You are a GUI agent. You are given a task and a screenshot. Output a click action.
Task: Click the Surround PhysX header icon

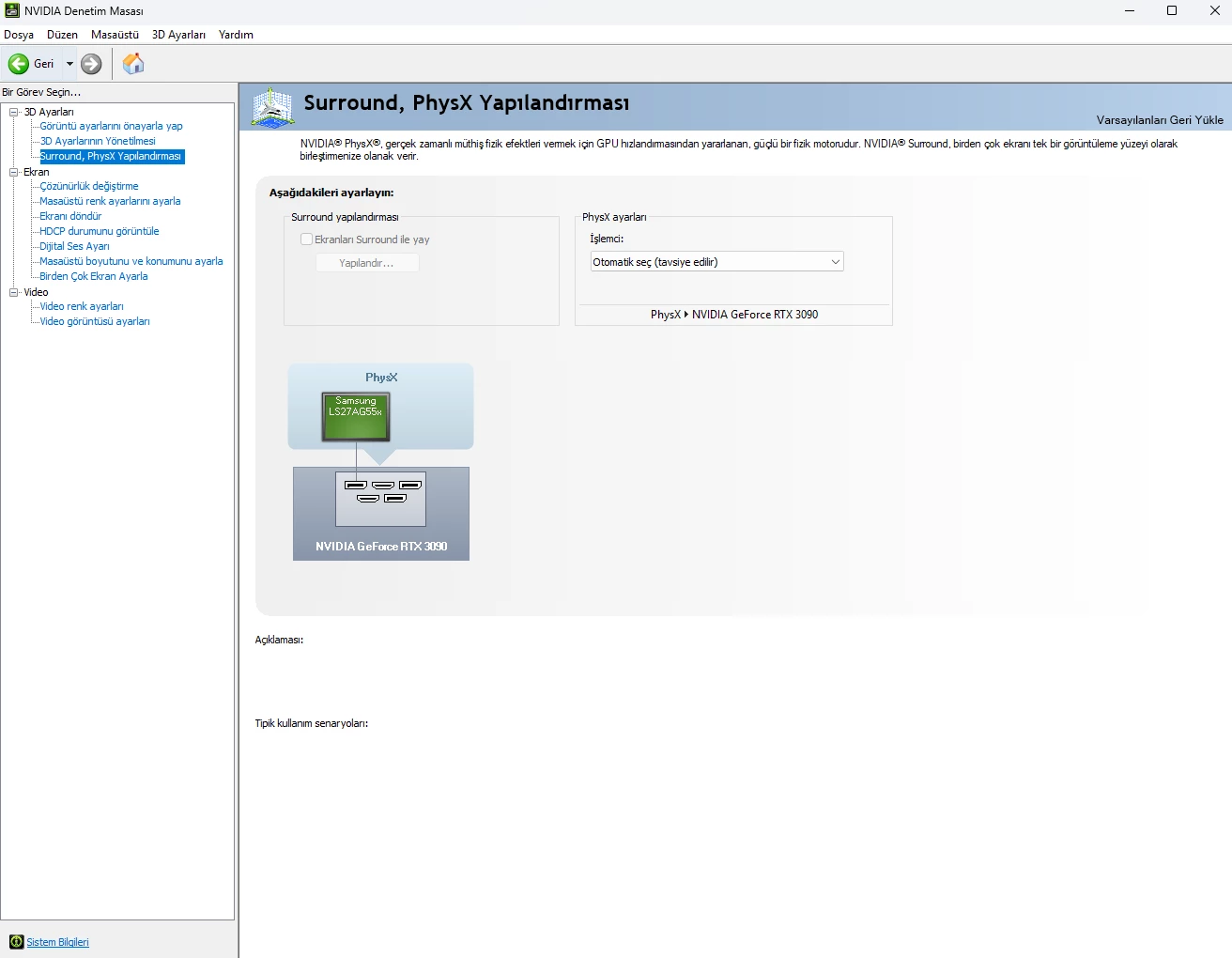pyautogui.click(x=272, y=107)
